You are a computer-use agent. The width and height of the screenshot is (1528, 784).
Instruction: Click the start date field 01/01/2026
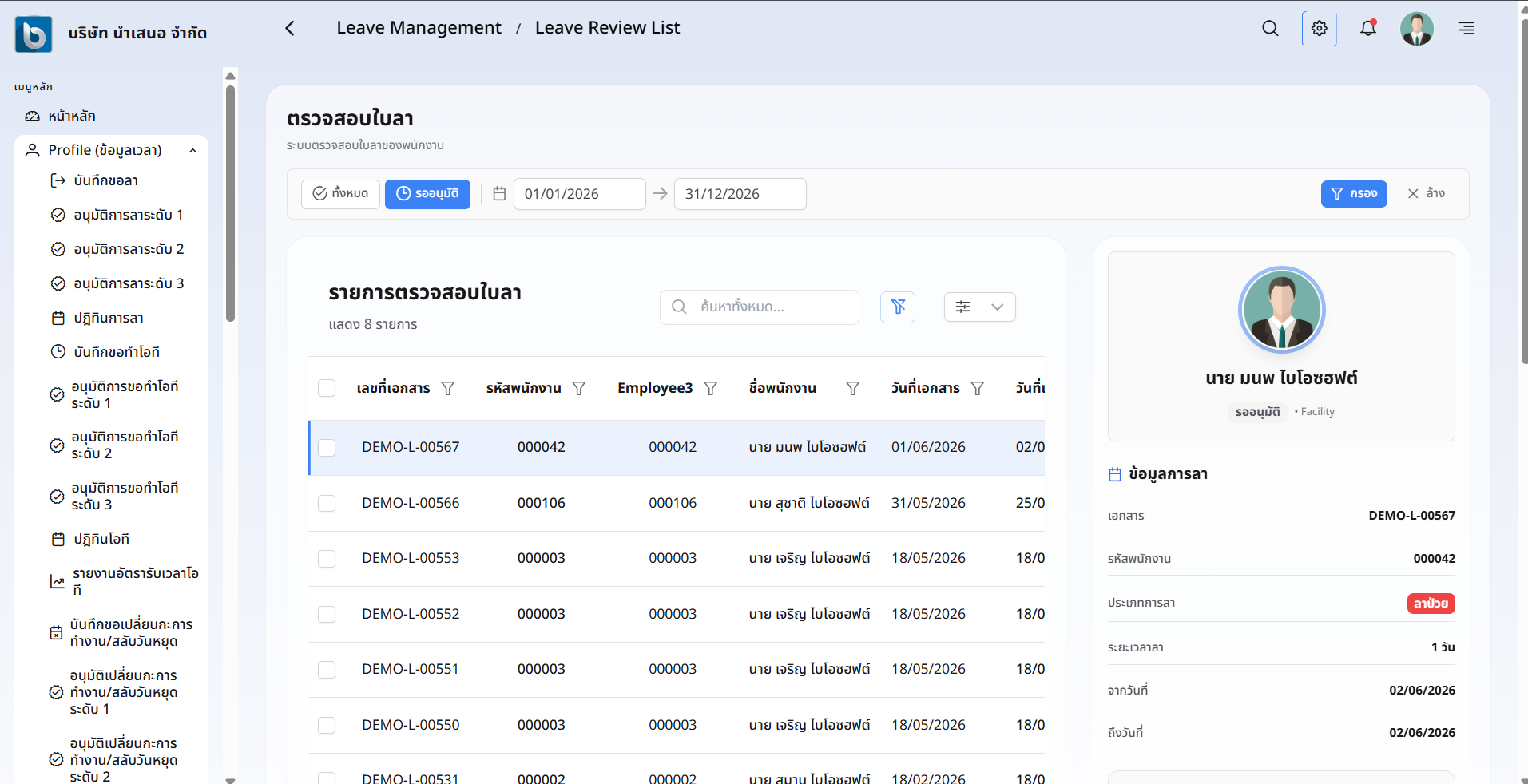tap(579, 194)
